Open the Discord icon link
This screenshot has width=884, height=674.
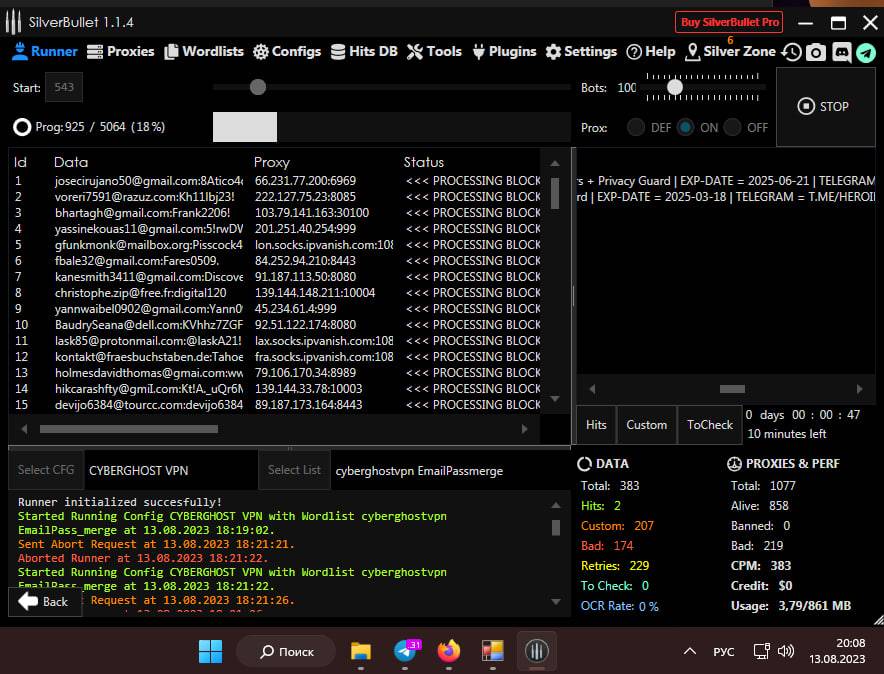tap(841, 53)
